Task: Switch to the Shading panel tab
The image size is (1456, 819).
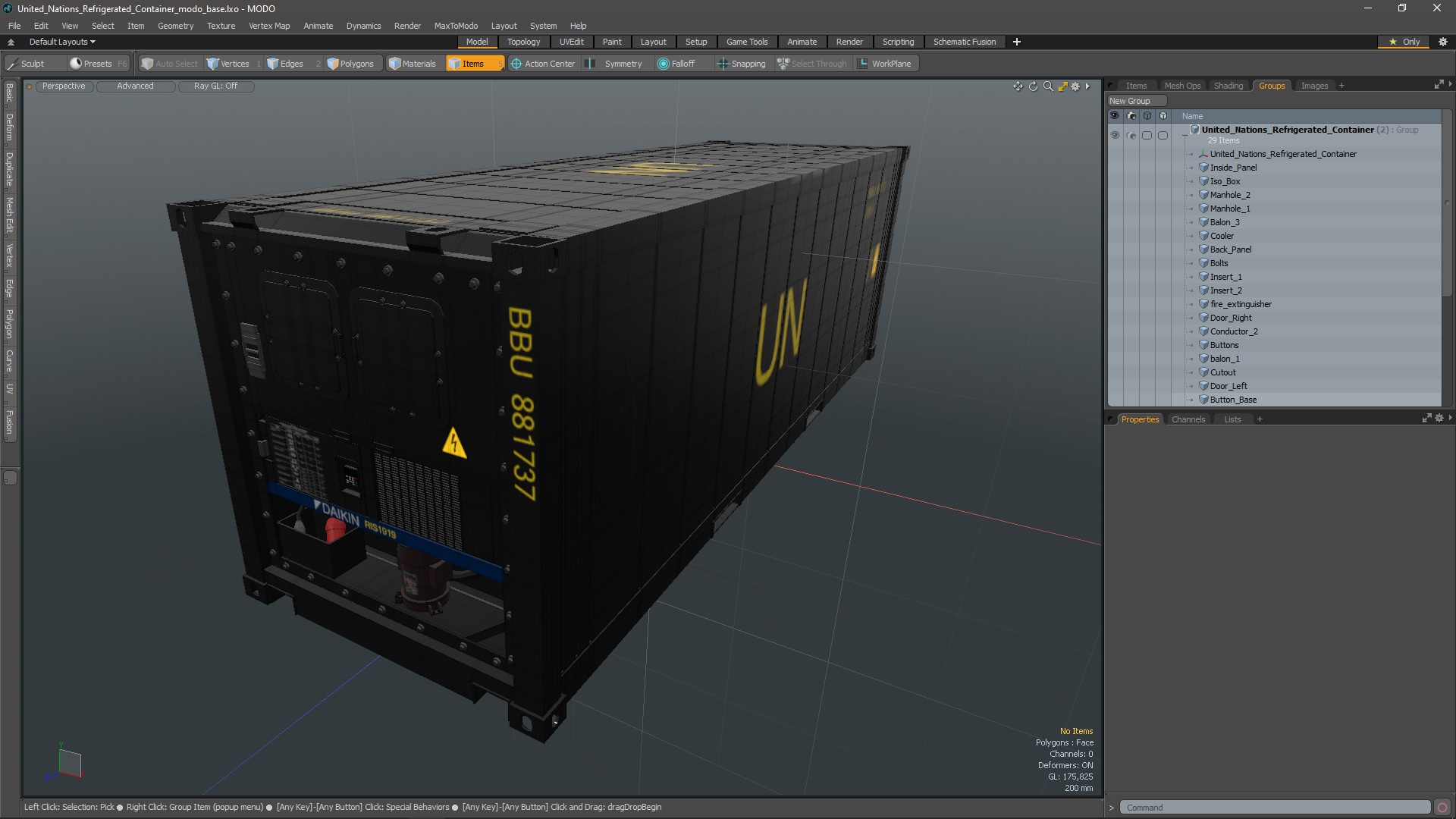Action: (x=1228, y=86)
